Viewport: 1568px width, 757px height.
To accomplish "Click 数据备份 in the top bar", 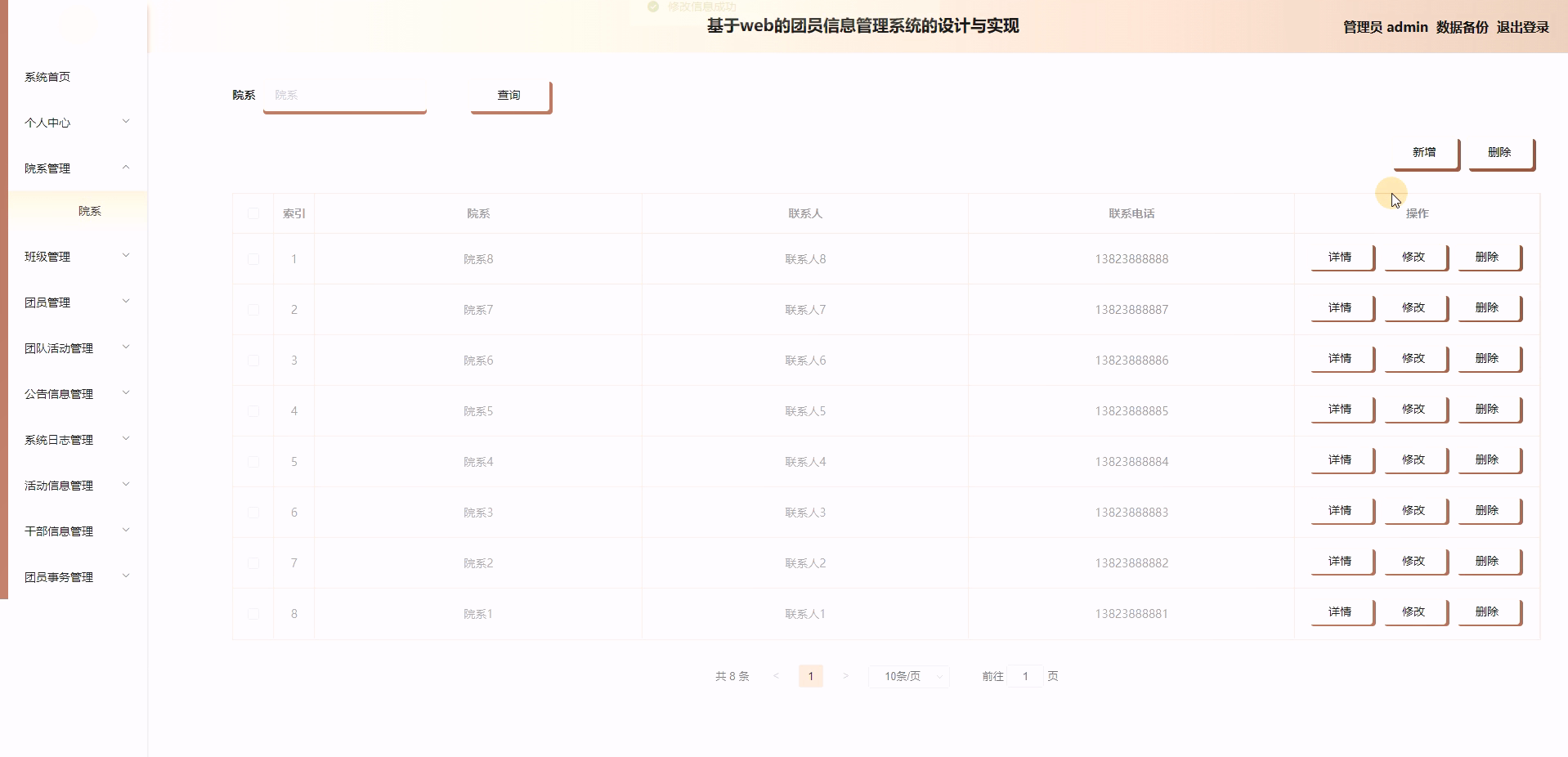I will click(x=1460, y=27).
